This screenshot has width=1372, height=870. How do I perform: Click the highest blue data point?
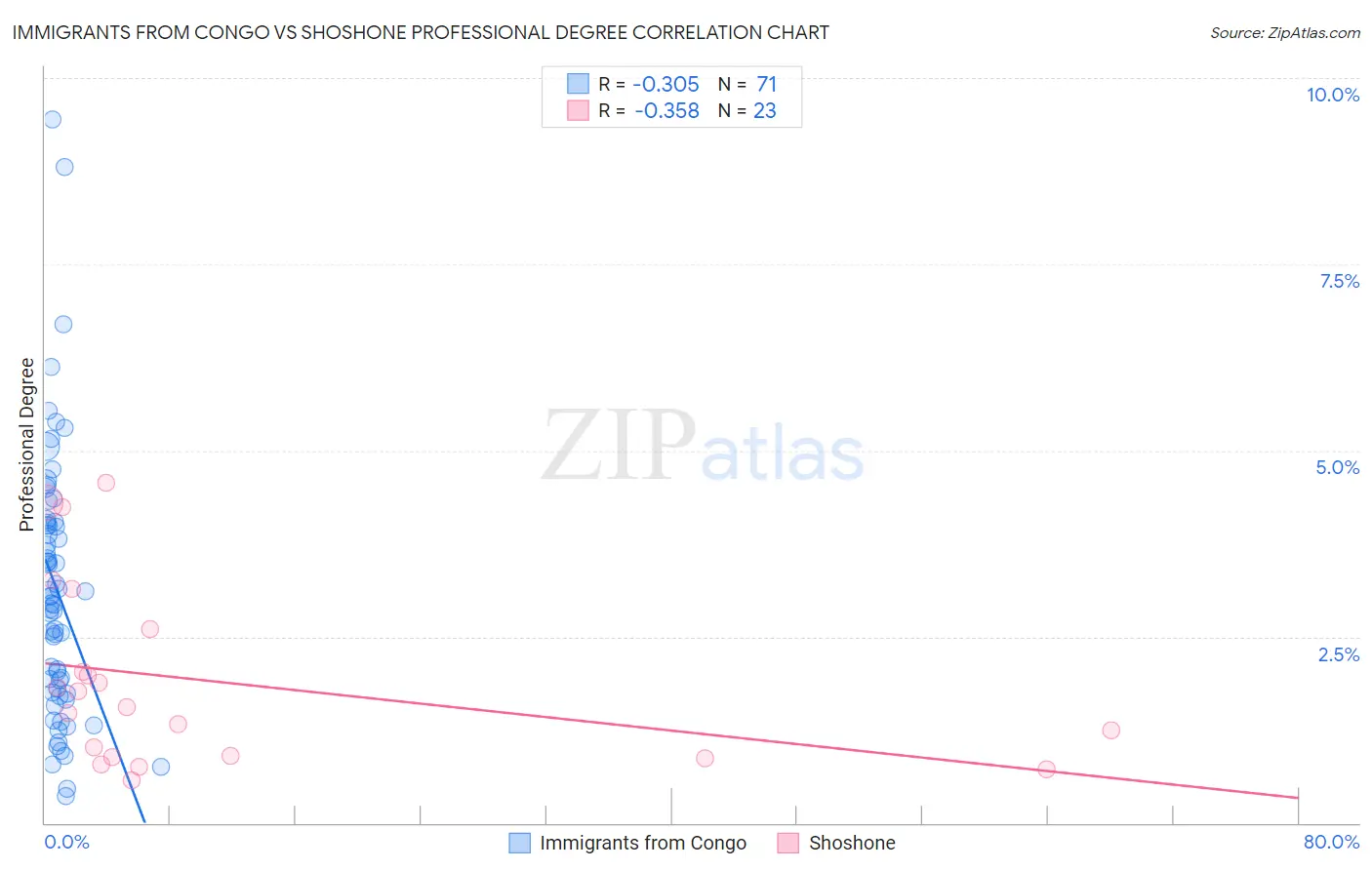(x=53, y=119)
